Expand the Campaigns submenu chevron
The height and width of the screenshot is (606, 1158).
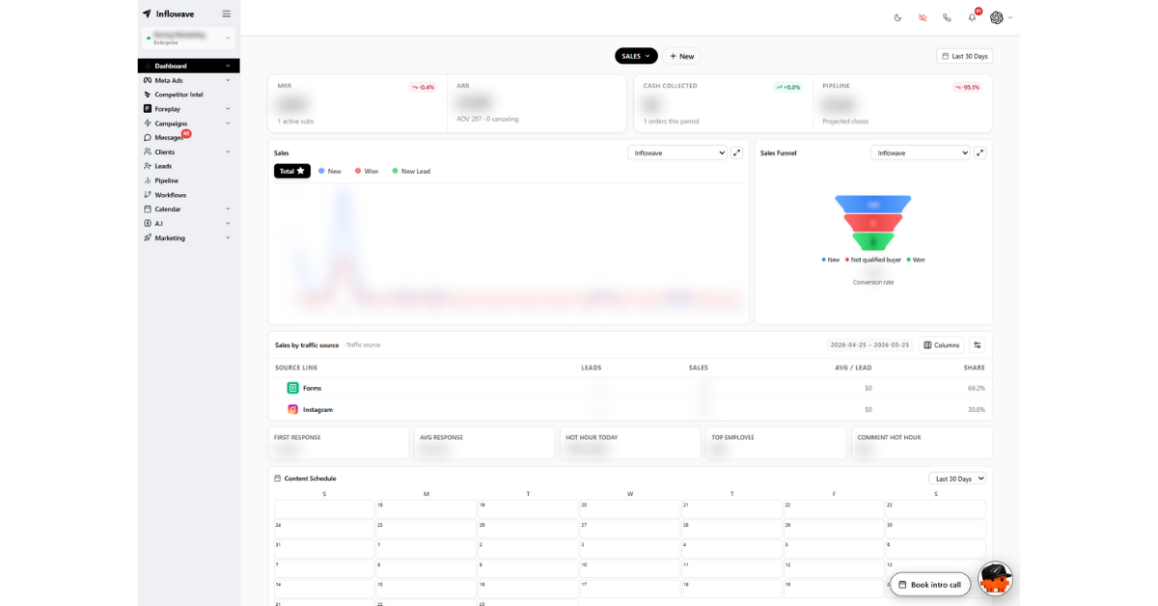[227, 123]
